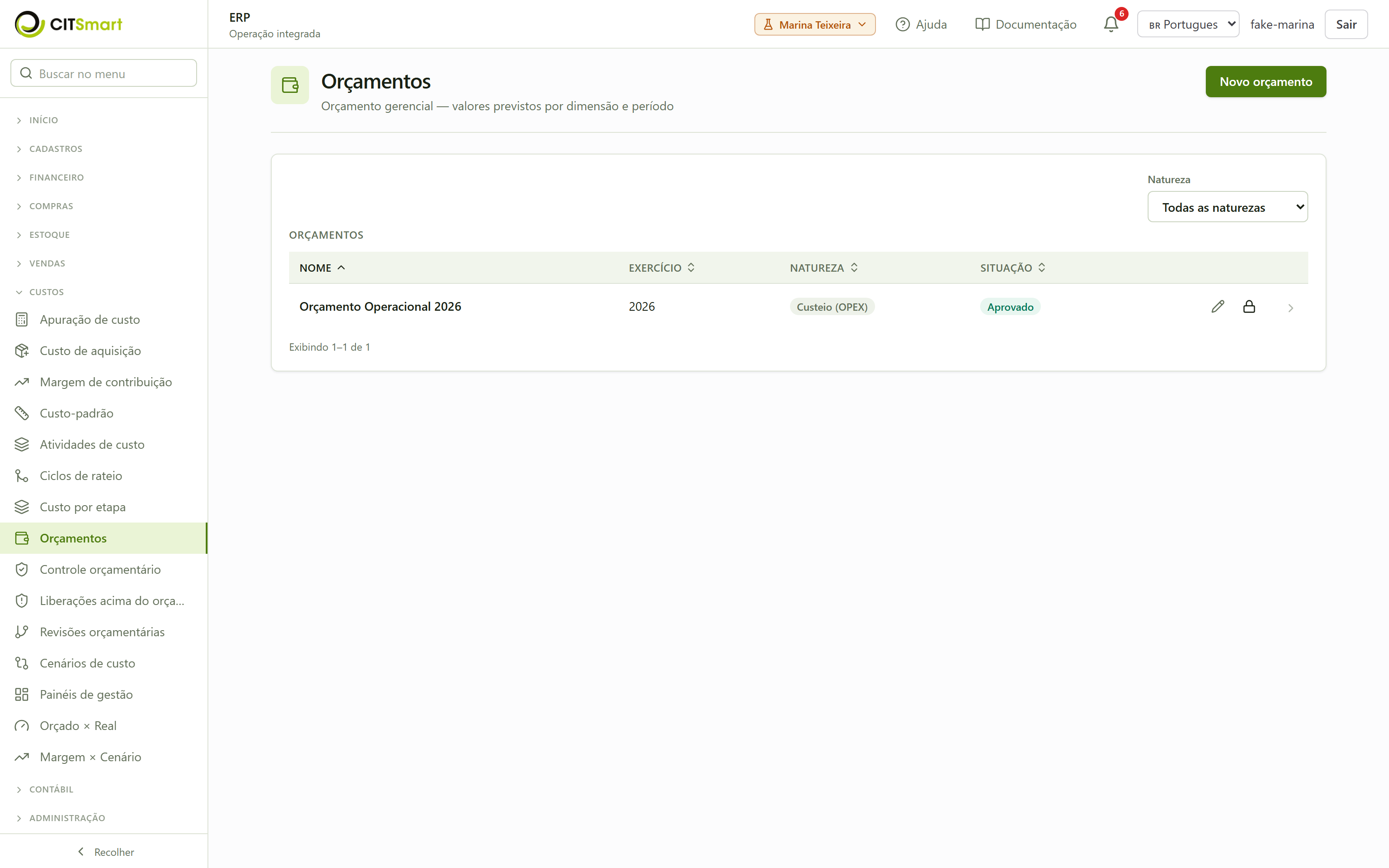Viewport: 1389px width, 868px height.
Task: Open Ciclos de rateio
Action: click(103, 476)
